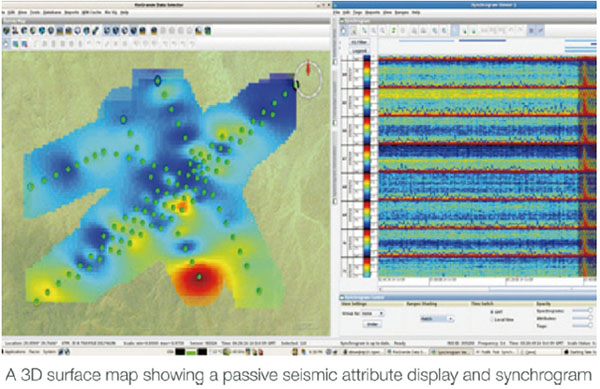This screenshot has height=389, width=600.
Task: Open File menu in Synchrogram Viewer
Action: (336, 13)
